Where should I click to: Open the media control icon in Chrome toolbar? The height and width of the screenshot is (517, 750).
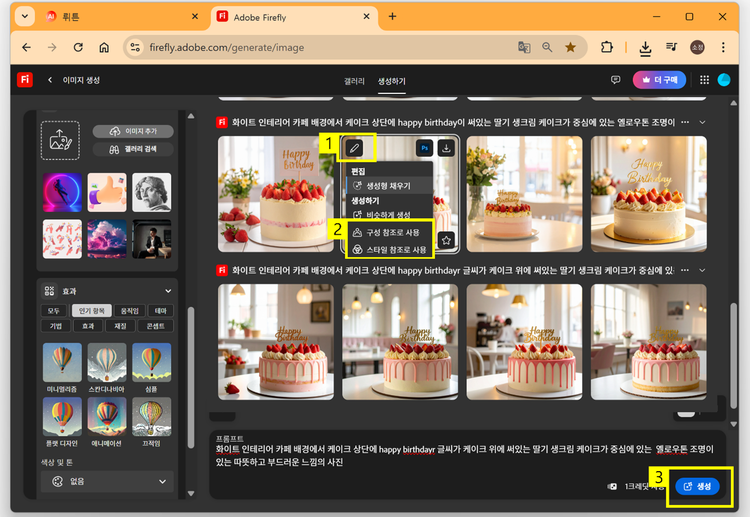[671, 47]
